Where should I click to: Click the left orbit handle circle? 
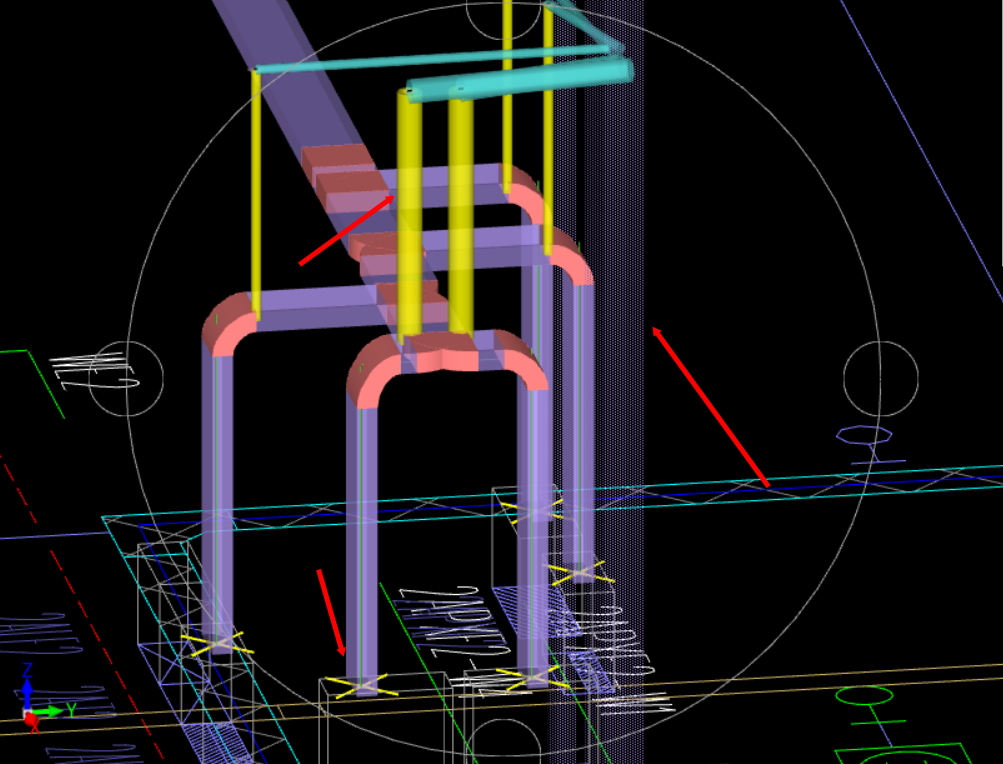click(x=126, y=379)
